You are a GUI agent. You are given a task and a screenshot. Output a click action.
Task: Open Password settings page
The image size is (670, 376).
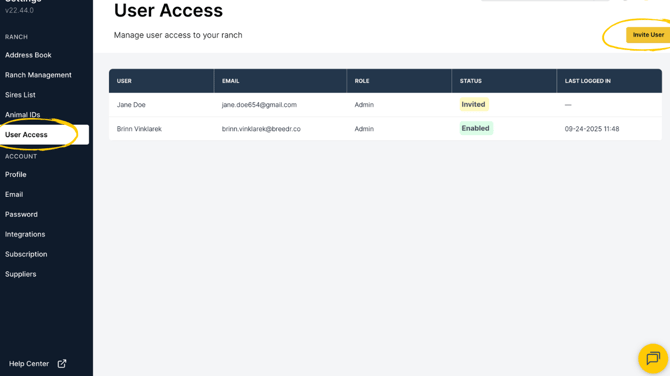click(x=21, y=214)
